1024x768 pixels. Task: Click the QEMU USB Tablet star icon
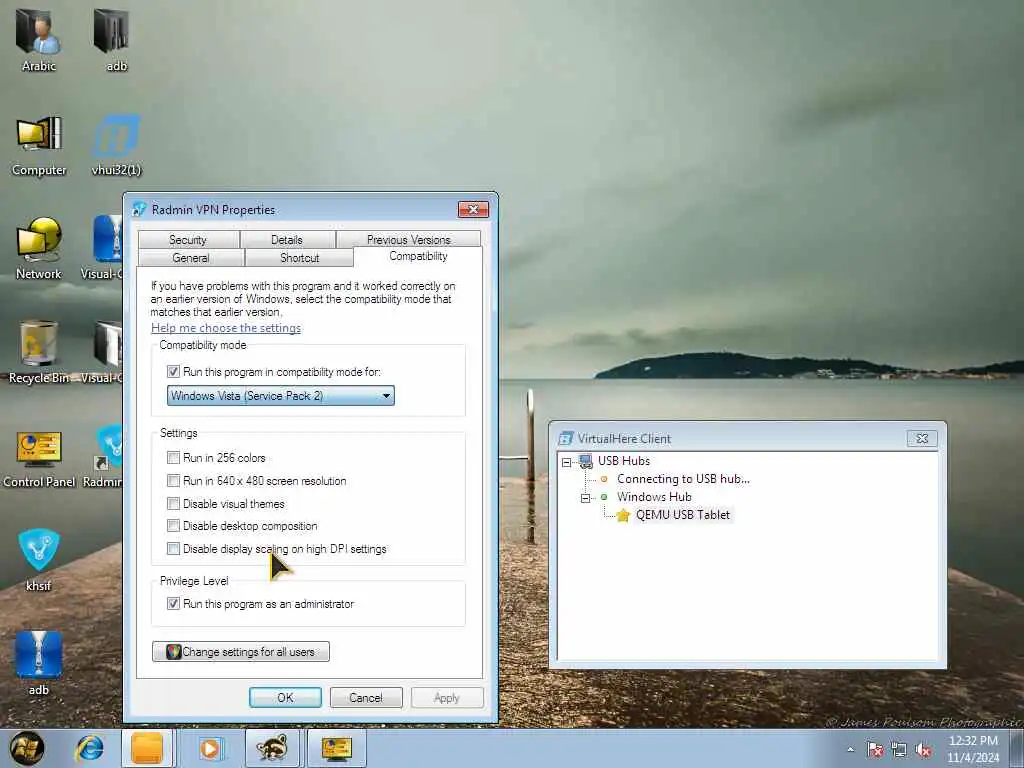click(623, 515)
